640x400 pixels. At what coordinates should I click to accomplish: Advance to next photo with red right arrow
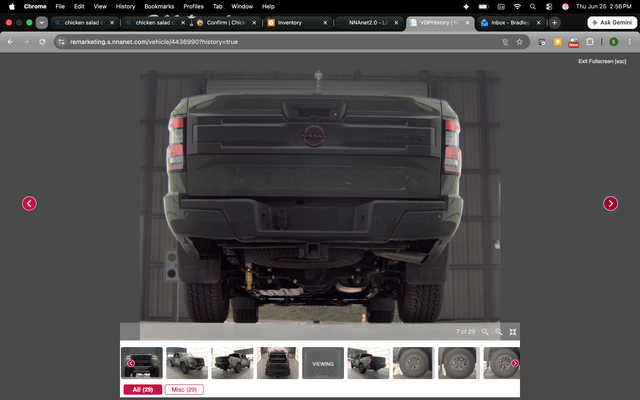click(x=610, y=203)
